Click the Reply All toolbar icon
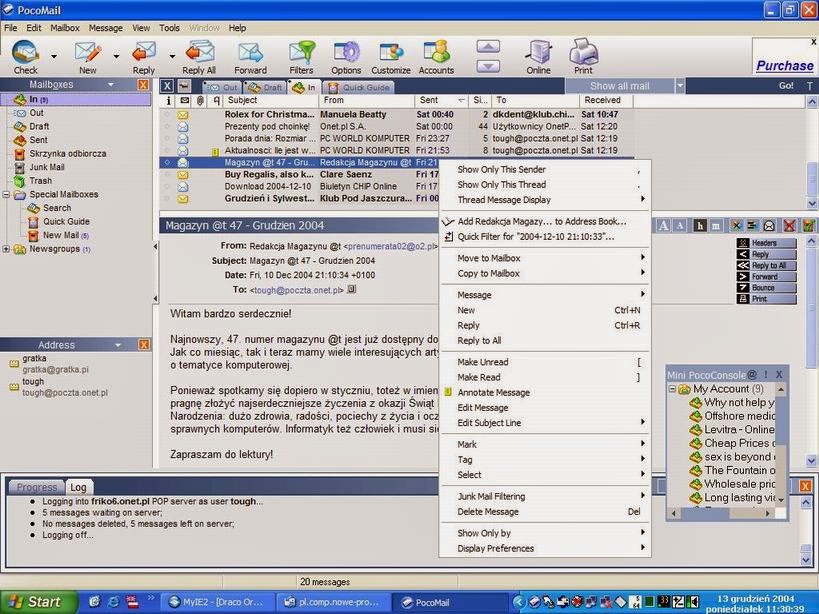The width and height of the screenshot is (819, 614). pyautogui.click(x=199, y=52)
